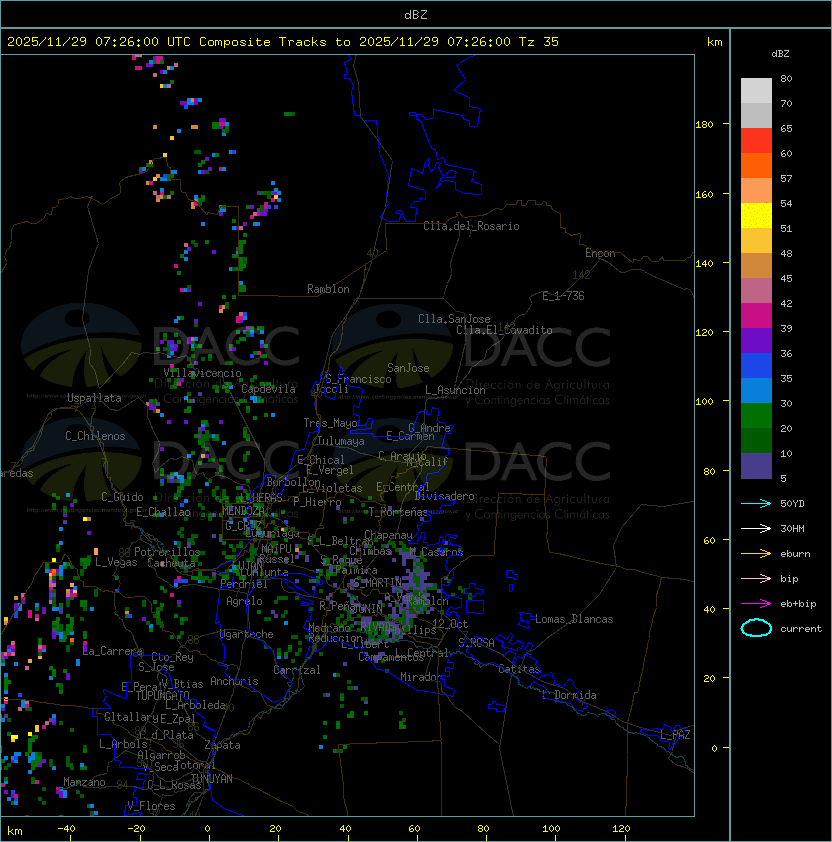Select the purple 36-39 dBZ swatch
The width and height of the screenshot is (832, 842).
(x=756, y=340)
